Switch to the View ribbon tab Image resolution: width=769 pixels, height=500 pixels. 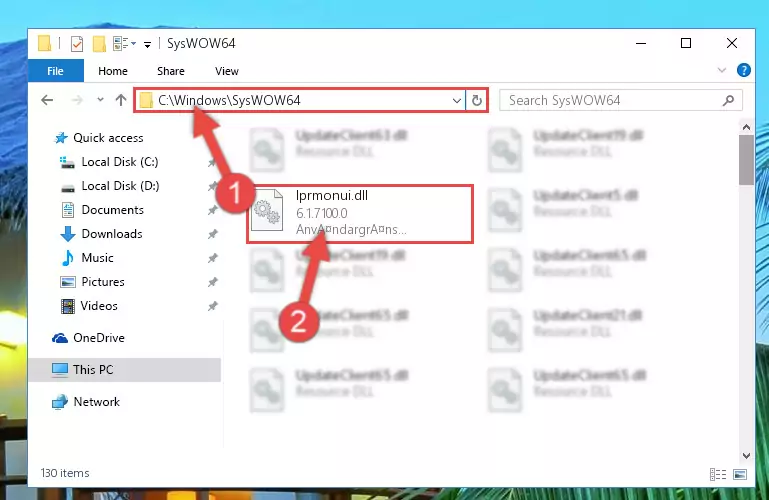coord(227,71)
